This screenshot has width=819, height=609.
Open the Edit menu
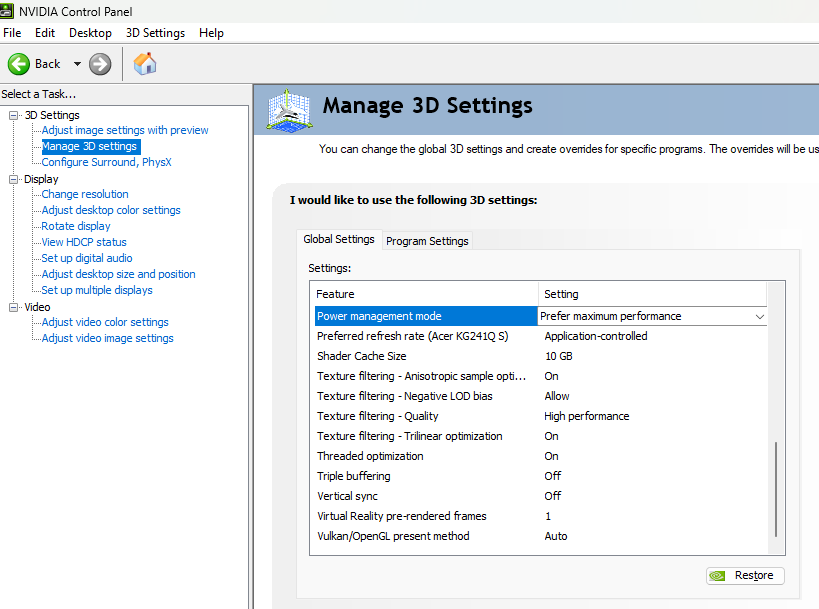(x=45, y=33)
